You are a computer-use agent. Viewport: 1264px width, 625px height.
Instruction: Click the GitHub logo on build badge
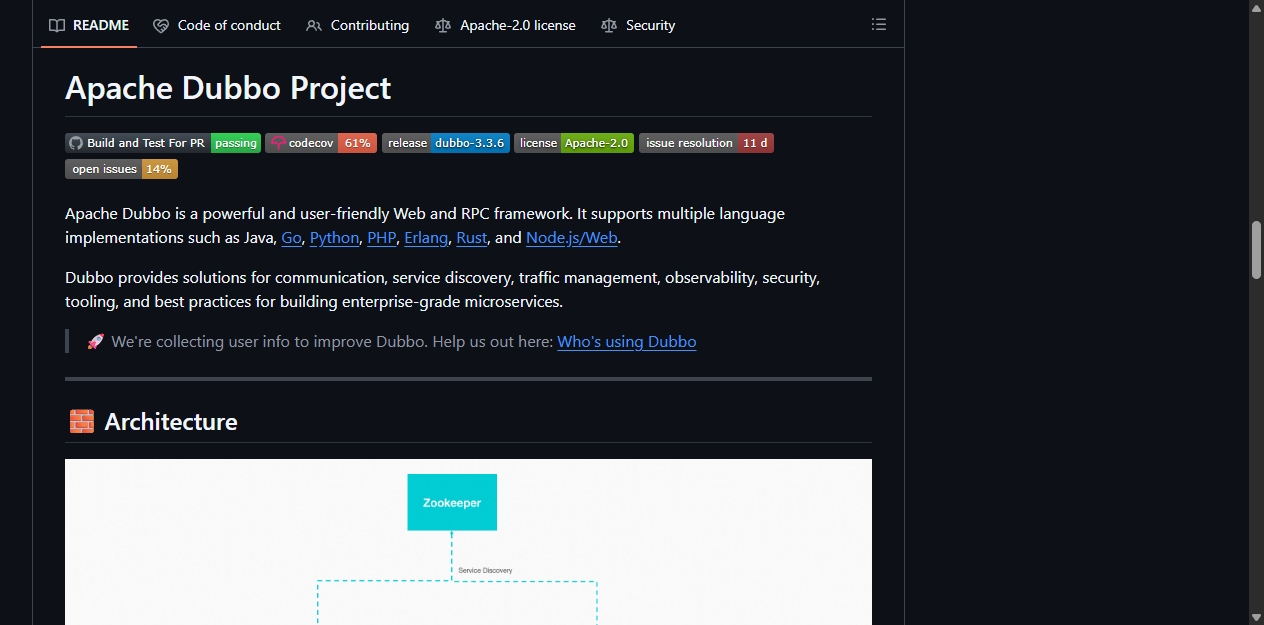click(76, 143)
